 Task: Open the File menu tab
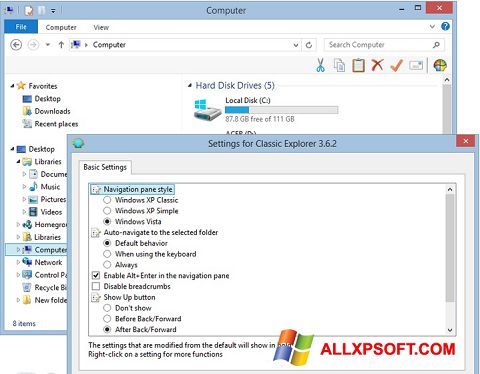21,27
